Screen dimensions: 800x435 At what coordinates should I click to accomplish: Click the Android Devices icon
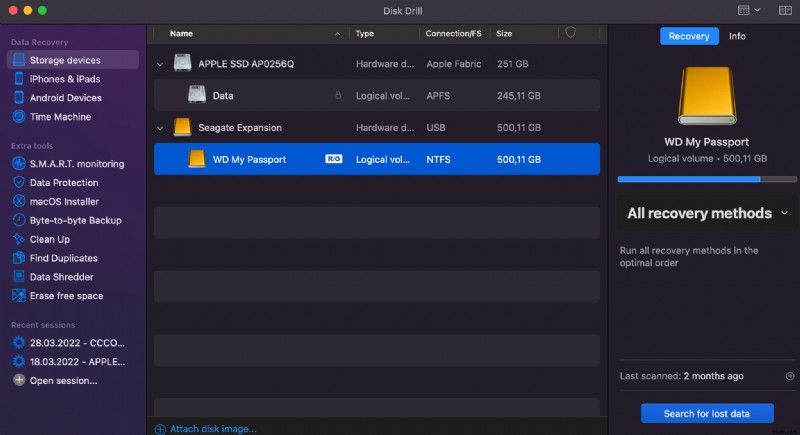tap(19, 97)
